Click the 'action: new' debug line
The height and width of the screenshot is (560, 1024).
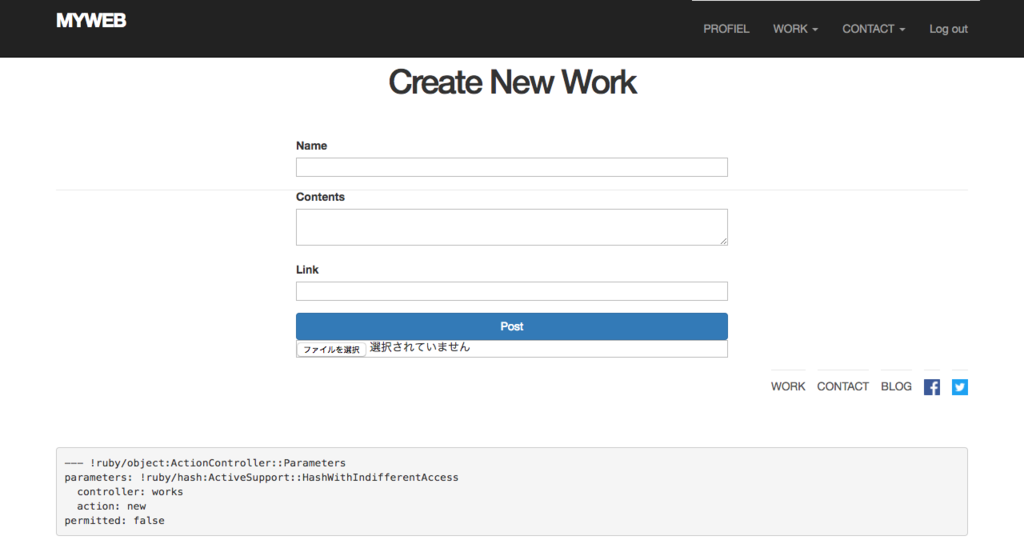tap(112, 506)
